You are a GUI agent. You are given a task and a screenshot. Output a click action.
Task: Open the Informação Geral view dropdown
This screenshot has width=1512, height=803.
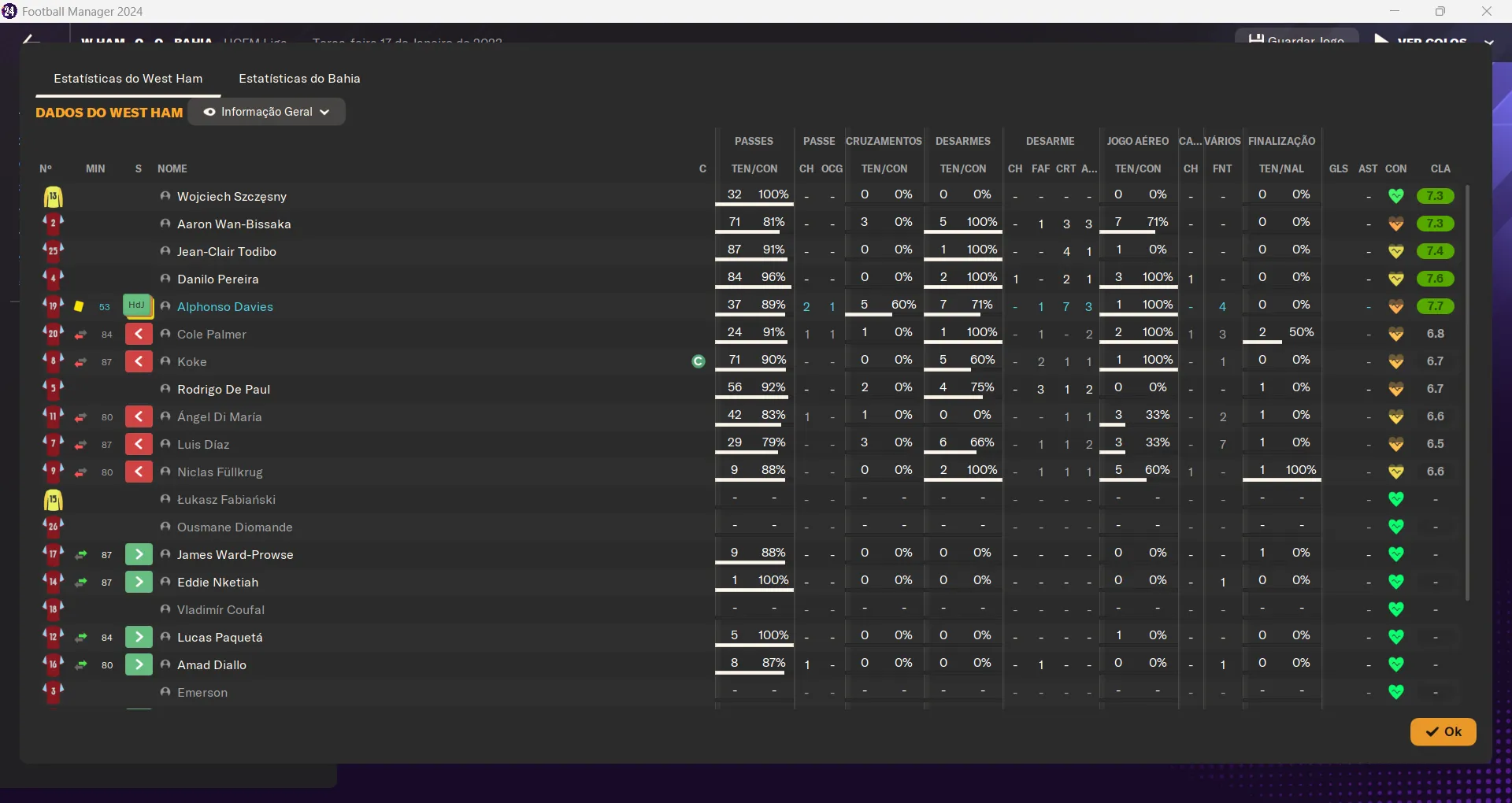pyautogui.click(x=266, y=112)
